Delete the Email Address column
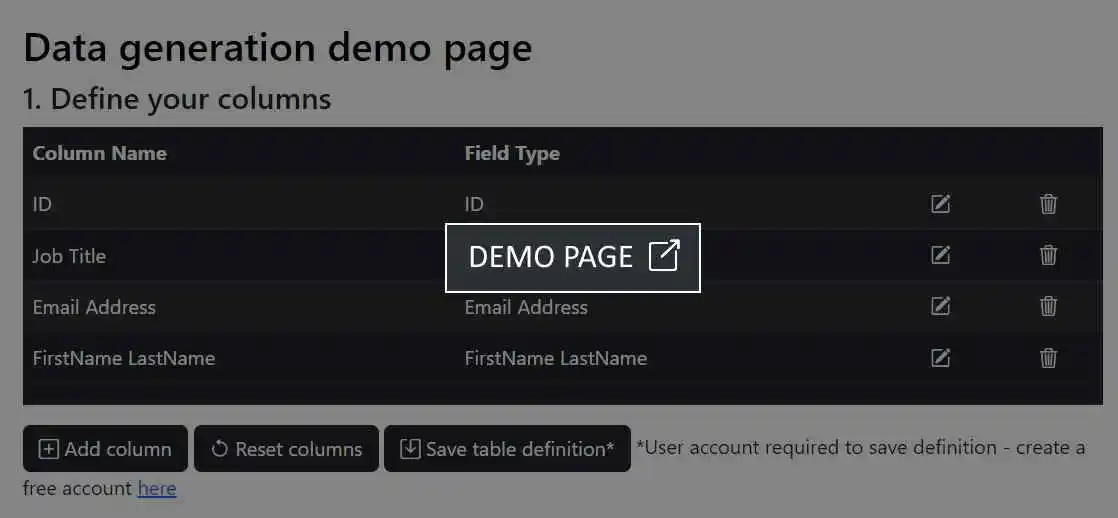Viewport: 1118px width, 518px height. pyautogui.click(x=1048, y=306)
